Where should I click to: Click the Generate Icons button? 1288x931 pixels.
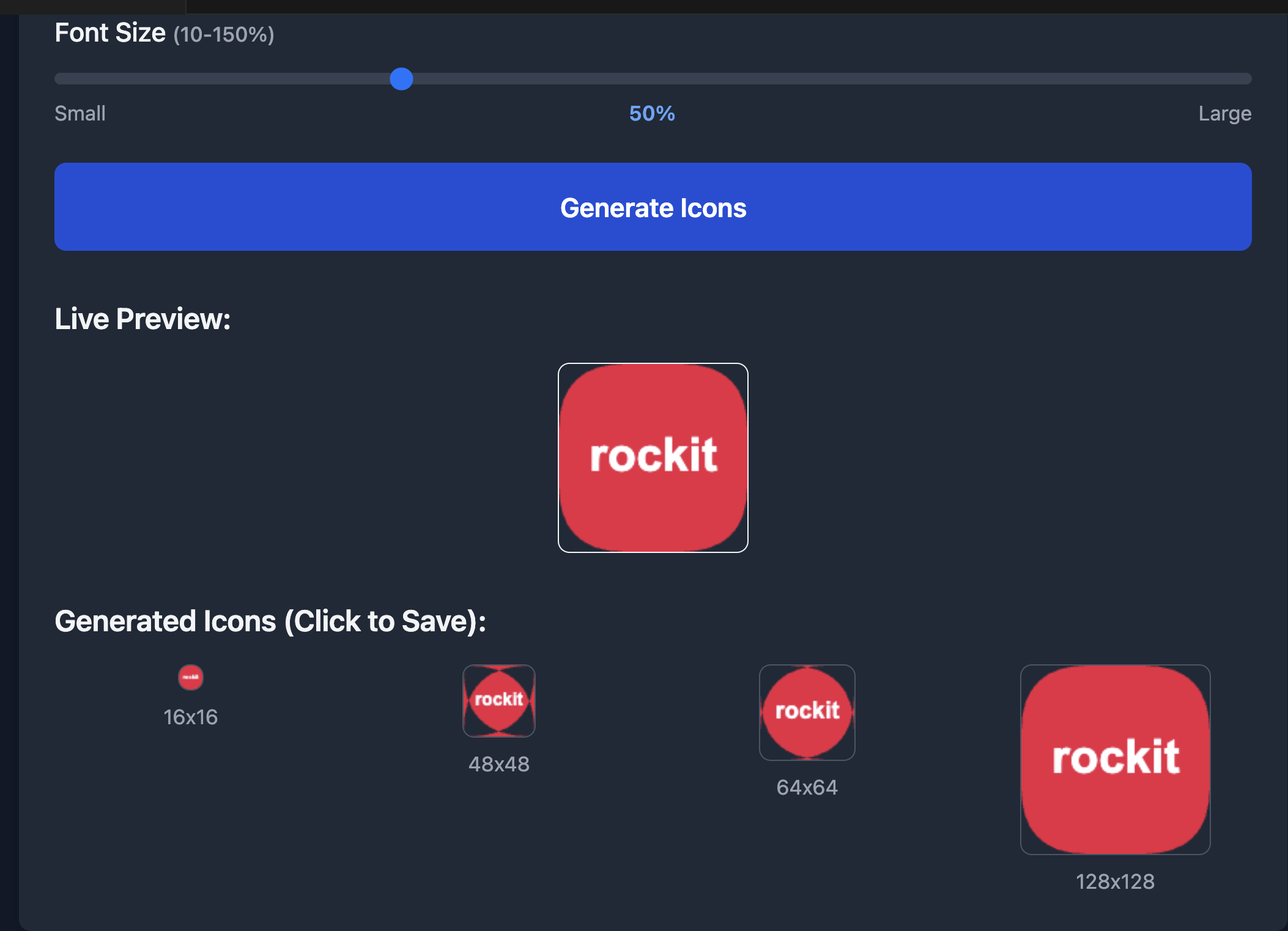pyautogui.click(x=653, y=207)
